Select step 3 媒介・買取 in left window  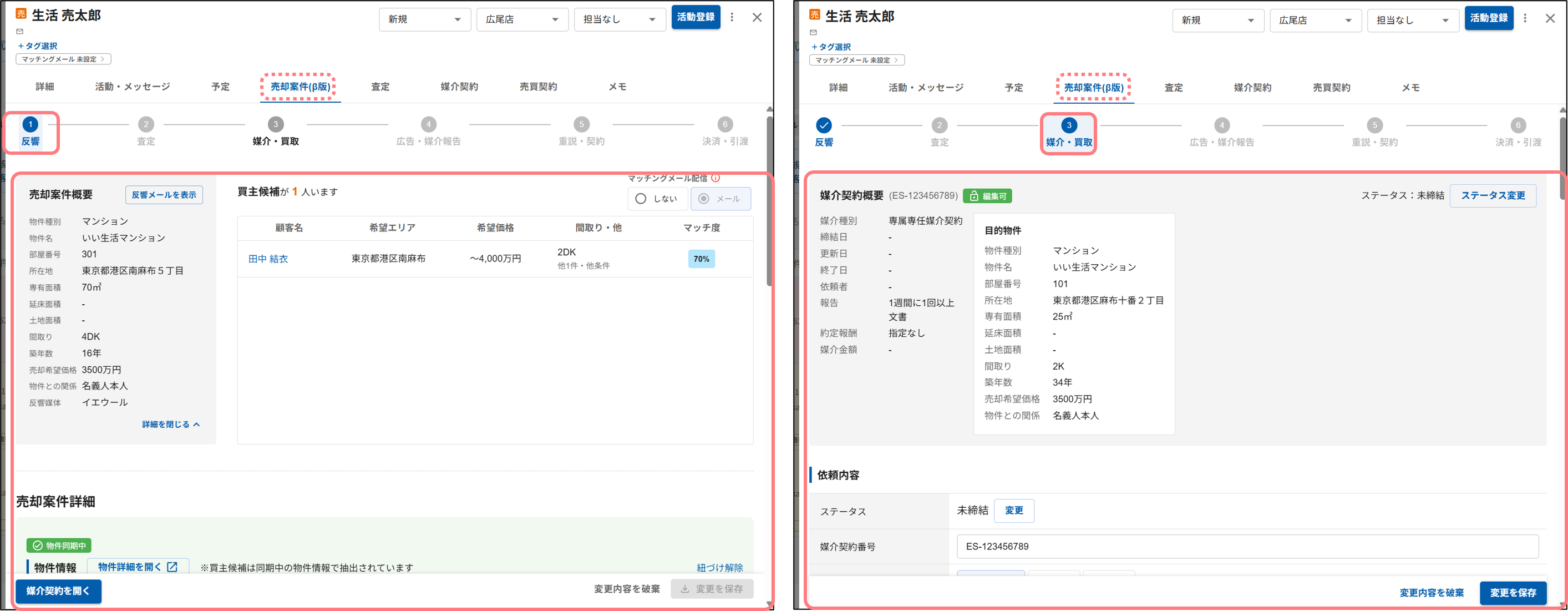coord(276,132)
